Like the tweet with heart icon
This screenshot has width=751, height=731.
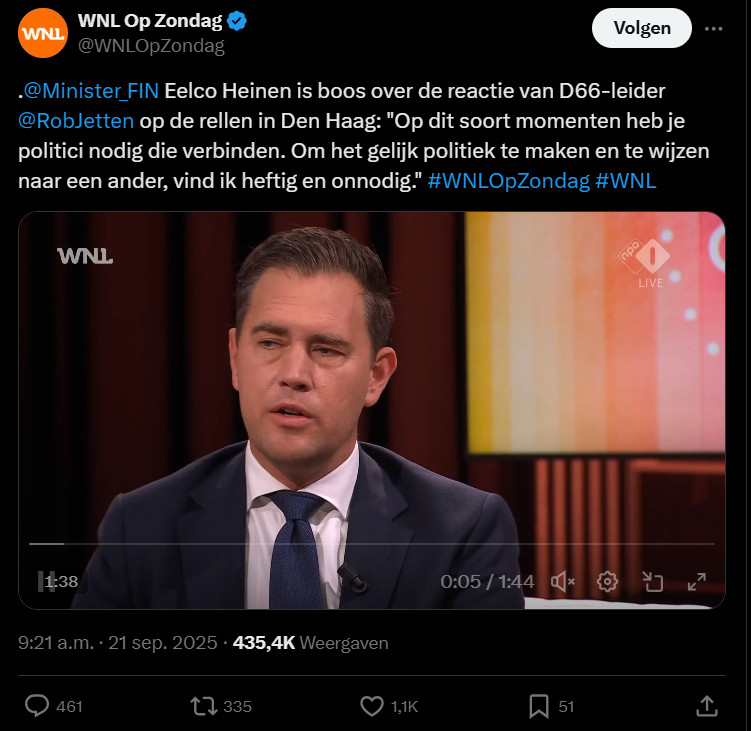pos(372,706)
